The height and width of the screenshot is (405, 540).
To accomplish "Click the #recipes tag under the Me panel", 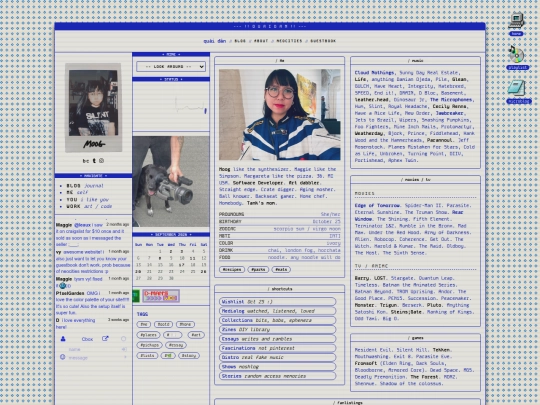I will coord(232,269).
